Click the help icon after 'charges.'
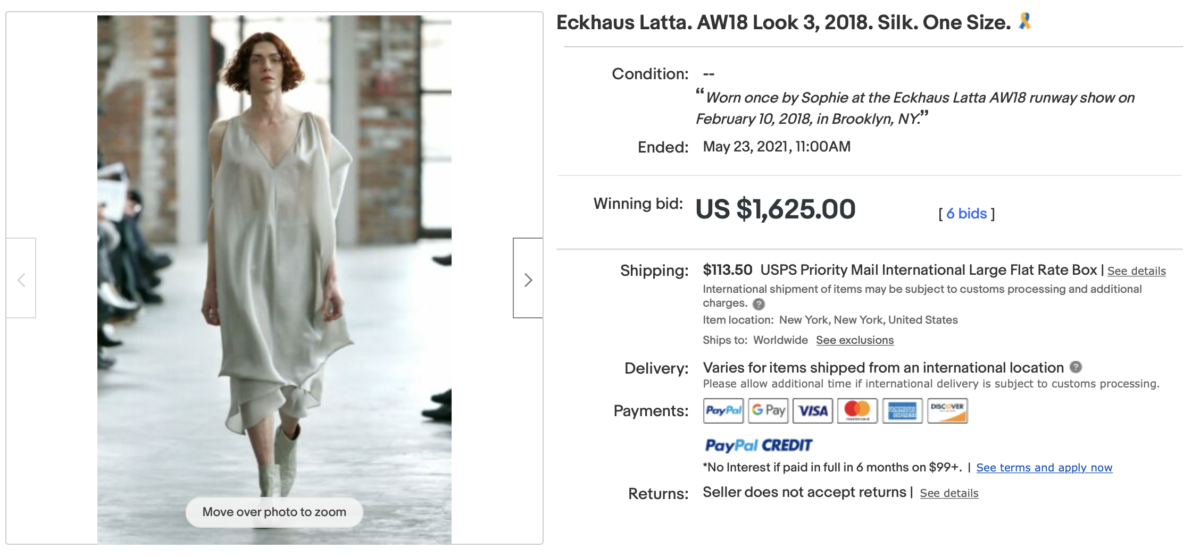The image size is (1200, 557). 759,304
